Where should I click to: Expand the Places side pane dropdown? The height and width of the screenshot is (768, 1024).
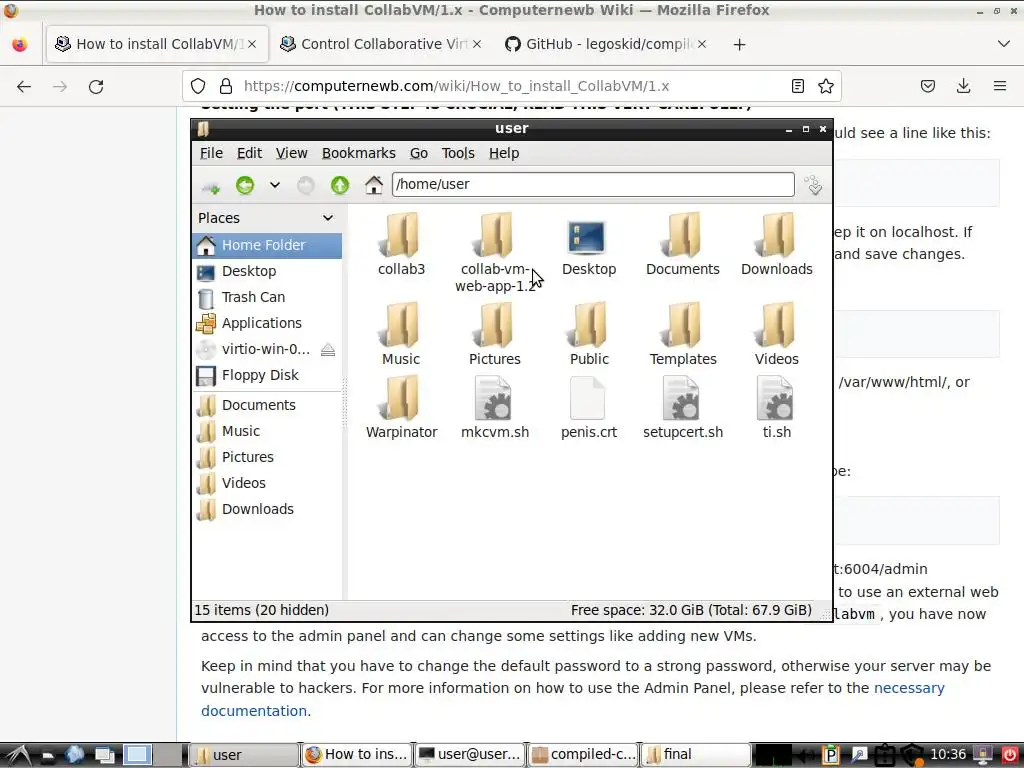[x=328, y=218]
